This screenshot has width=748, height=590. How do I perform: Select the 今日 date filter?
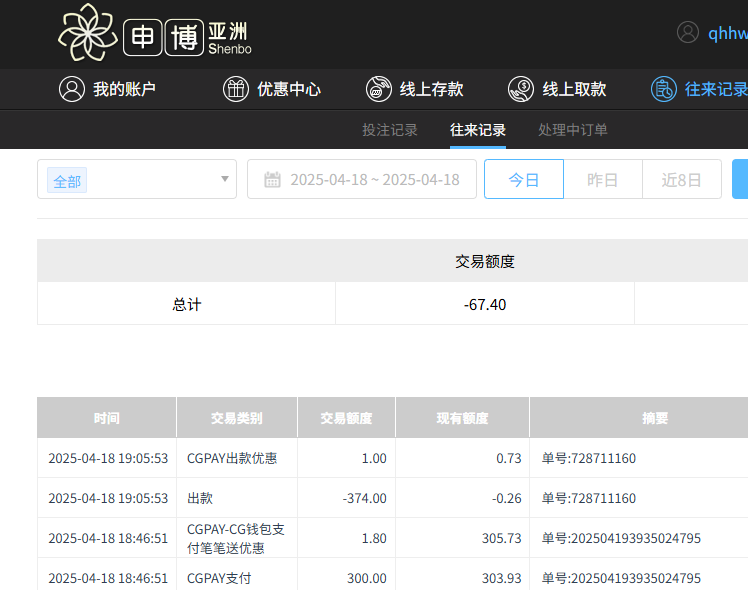[x=524, y=180]
